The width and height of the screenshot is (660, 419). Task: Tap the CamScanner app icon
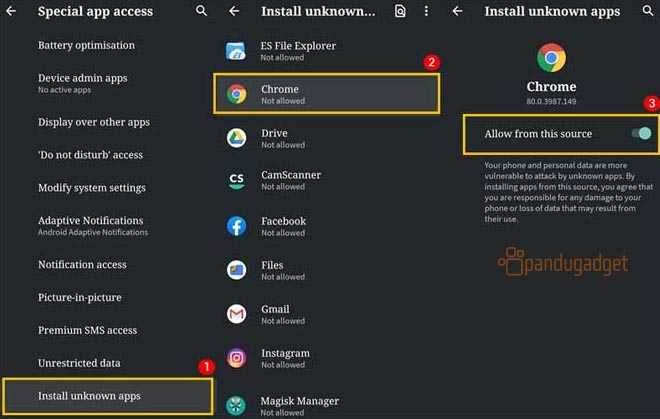237,180
